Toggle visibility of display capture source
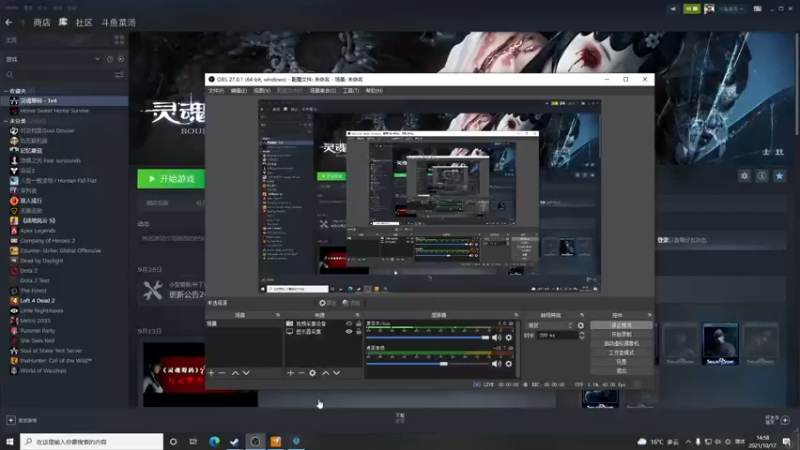 tap(349, 332)
